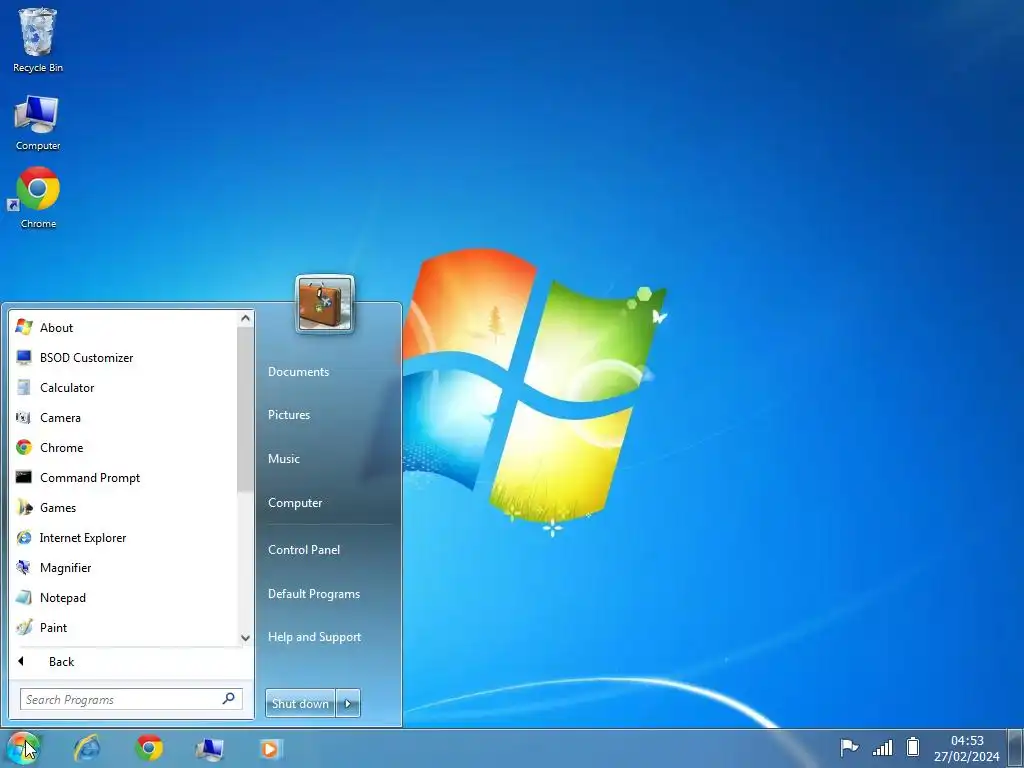Click the Start orb on the taskbar

(24, 748)
